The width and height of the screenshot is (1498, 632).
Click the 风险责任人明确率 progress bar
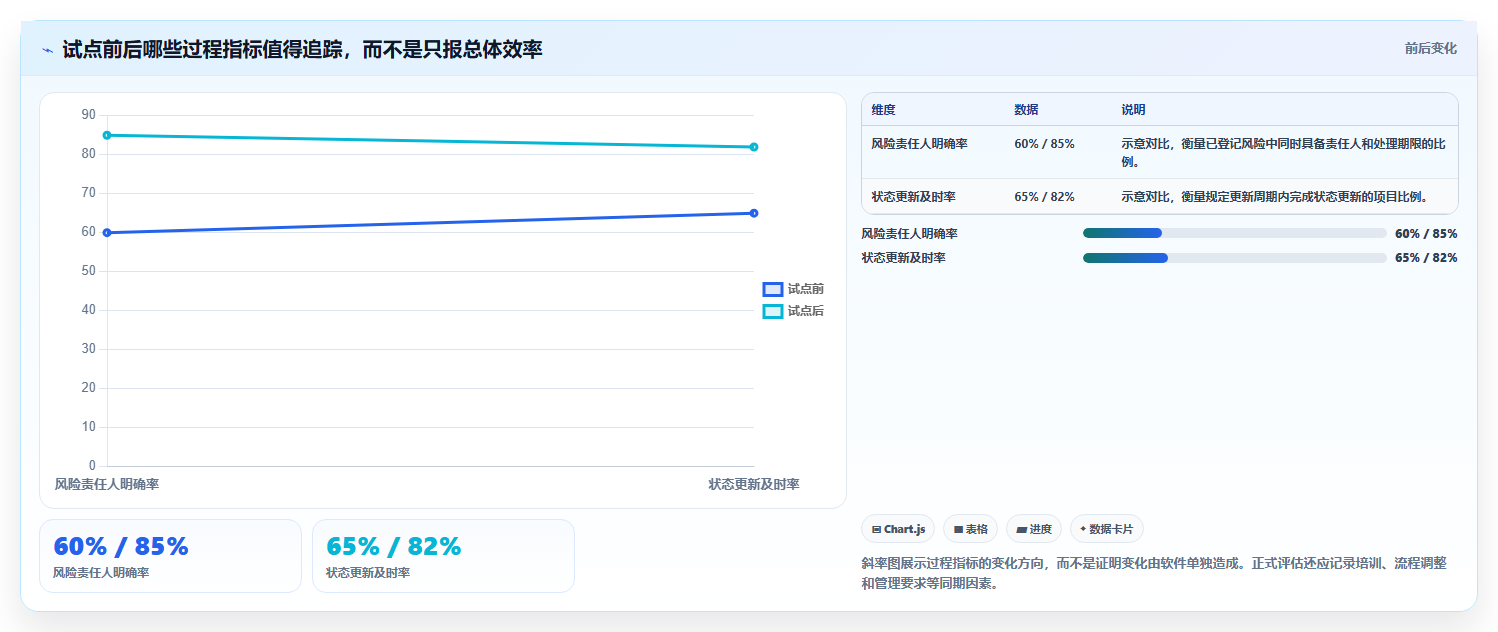pos(1234,234)
